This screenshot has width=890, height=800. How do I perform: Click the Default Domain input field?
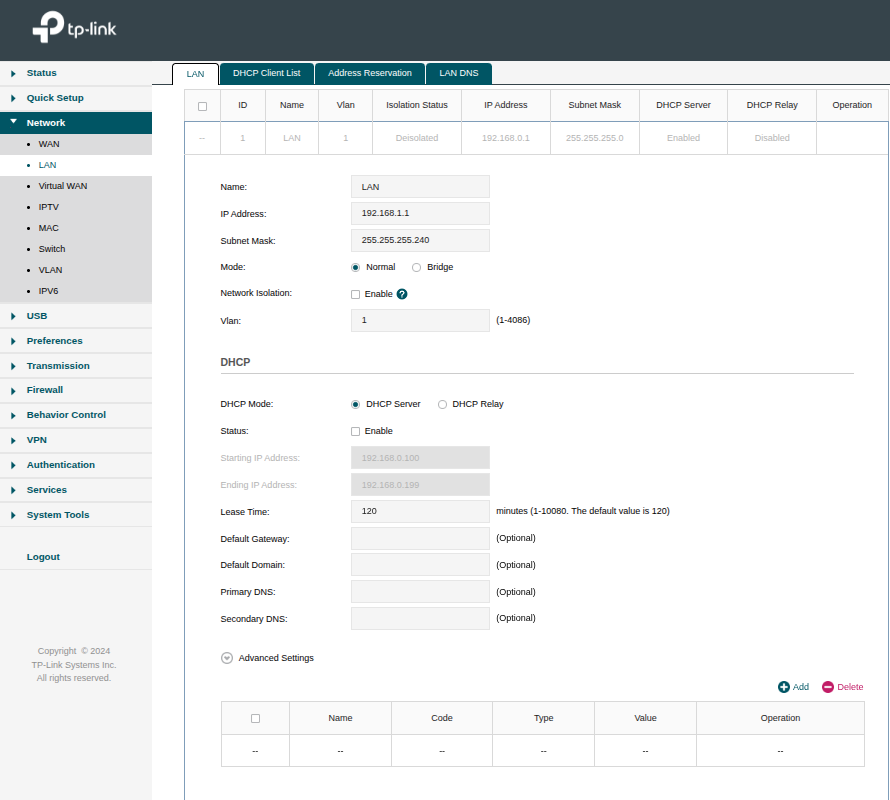coord(420,565)
